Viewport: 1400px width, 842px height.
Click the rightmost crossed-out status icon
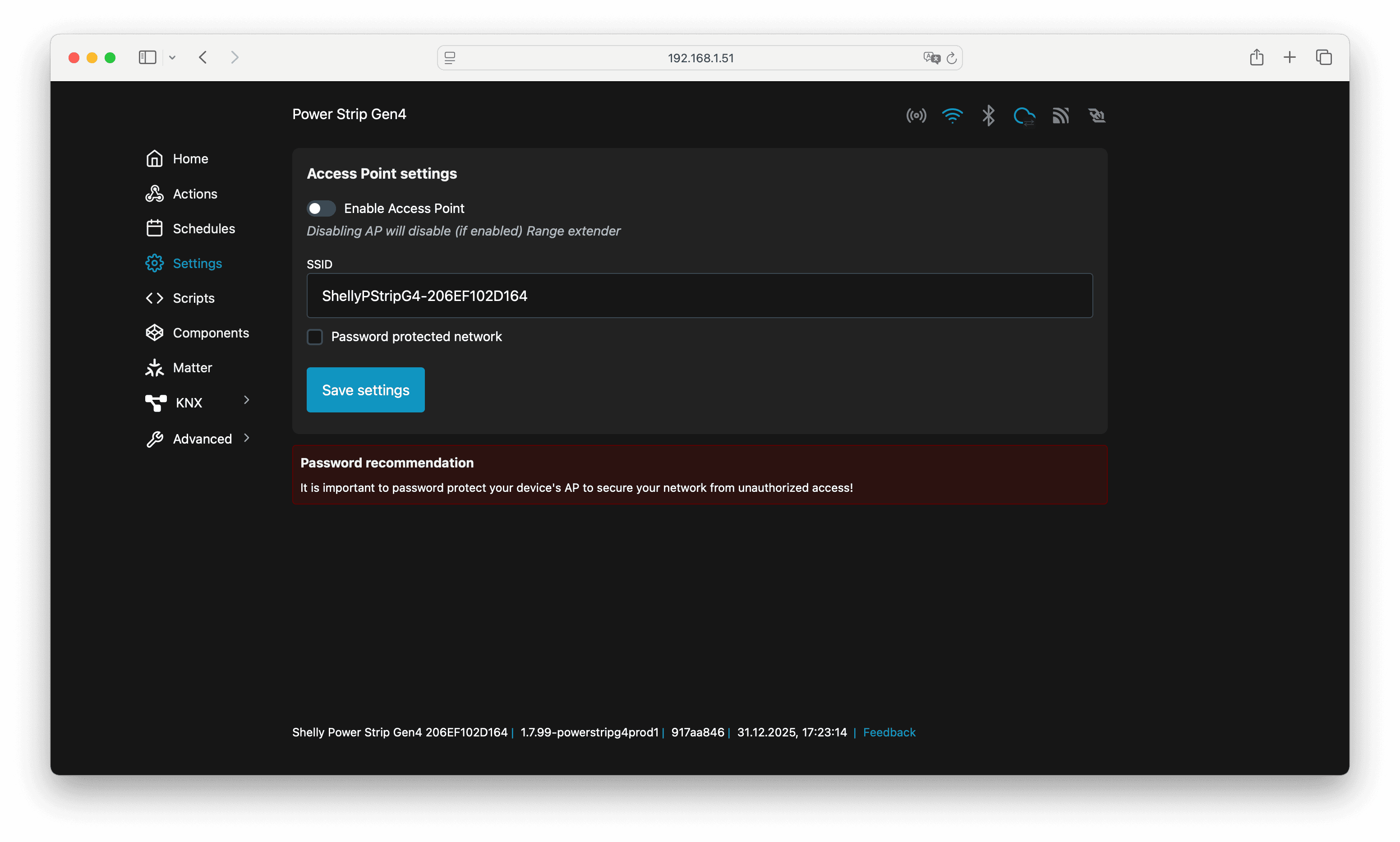coord(1096,116)
